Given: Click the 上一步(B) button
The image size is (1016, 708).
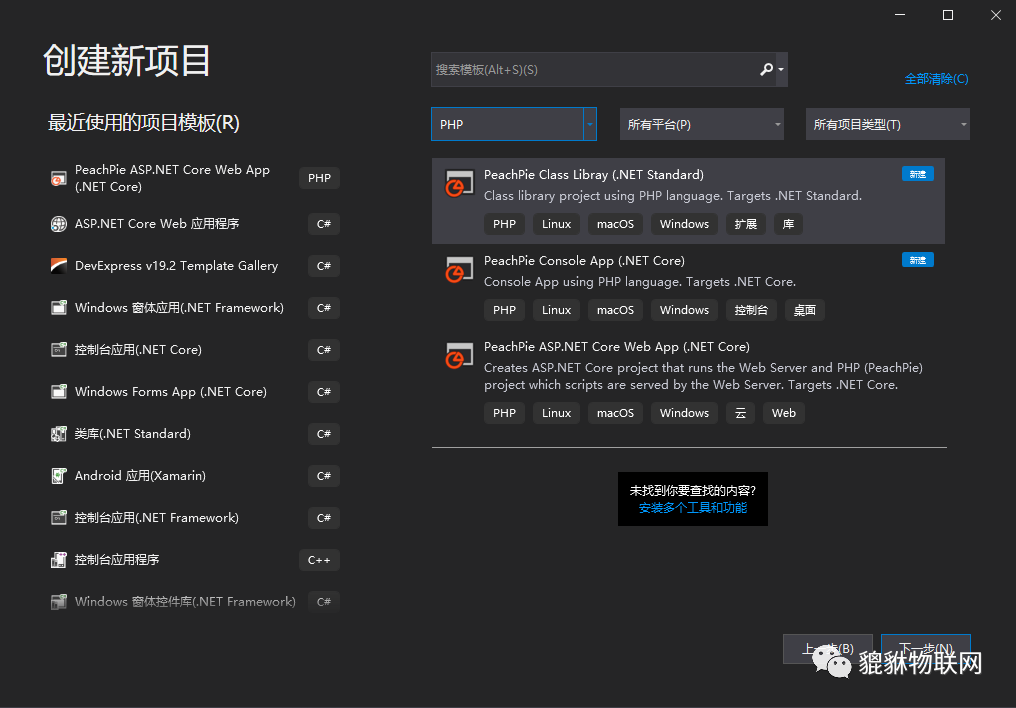Looking at the screenshot, I should point(828,649).
